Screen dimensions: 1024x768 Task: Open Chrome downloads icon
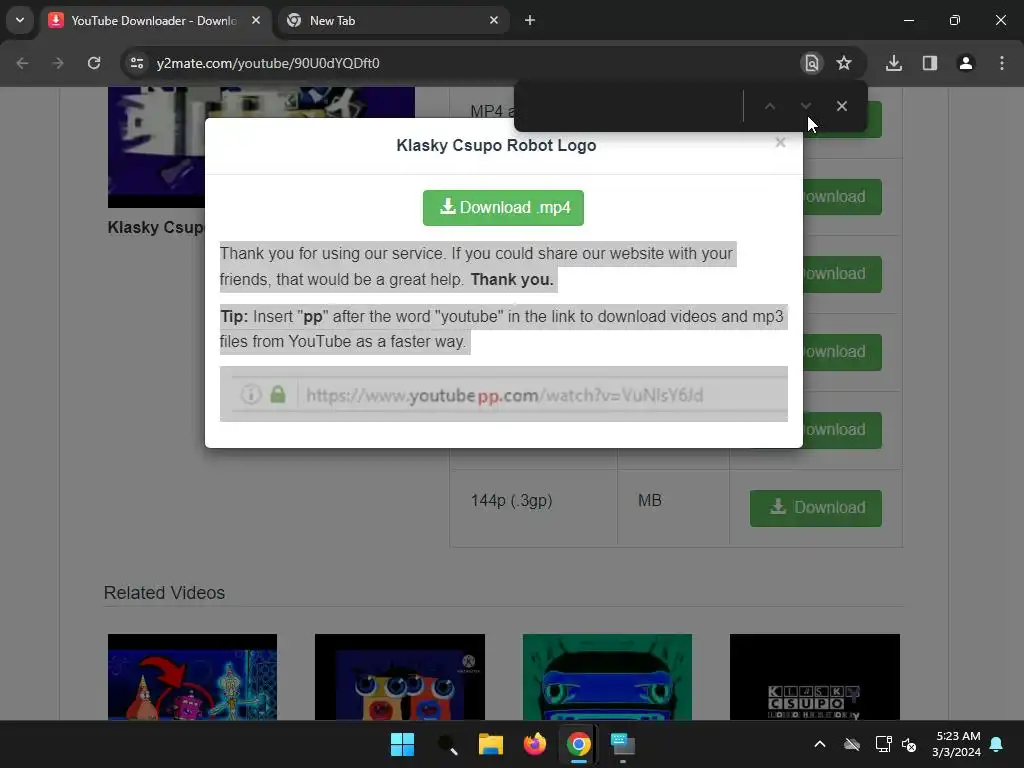click(x=894, y=63)
